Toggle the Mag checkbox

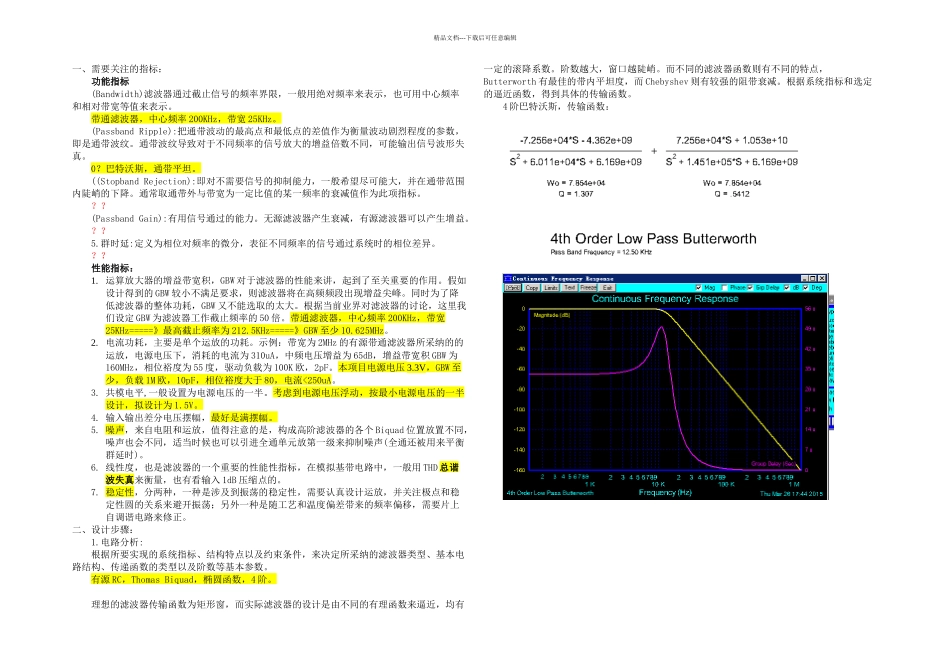699,288
